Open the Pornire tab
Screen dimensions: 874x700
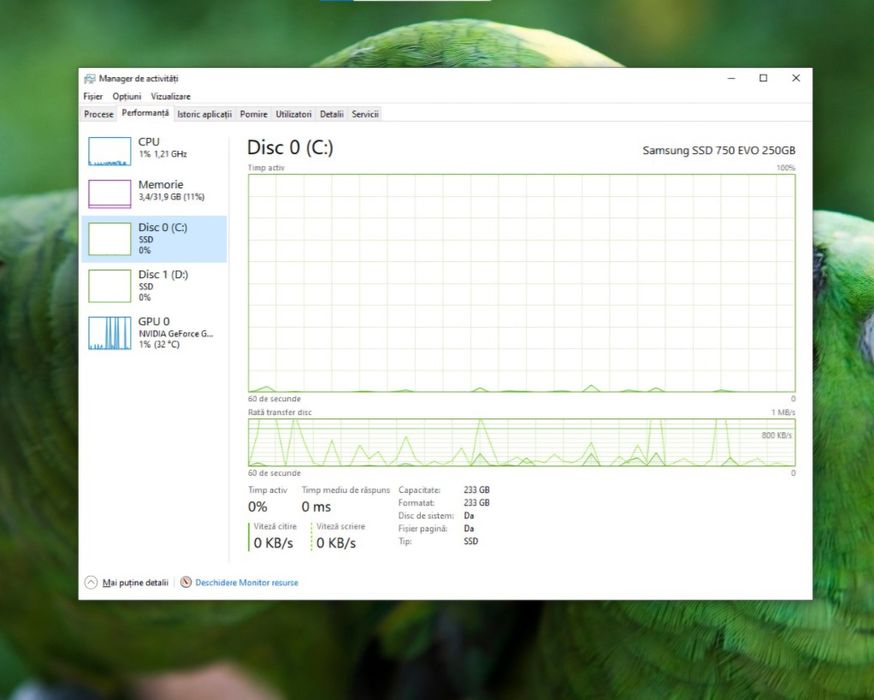pos(254,114)
